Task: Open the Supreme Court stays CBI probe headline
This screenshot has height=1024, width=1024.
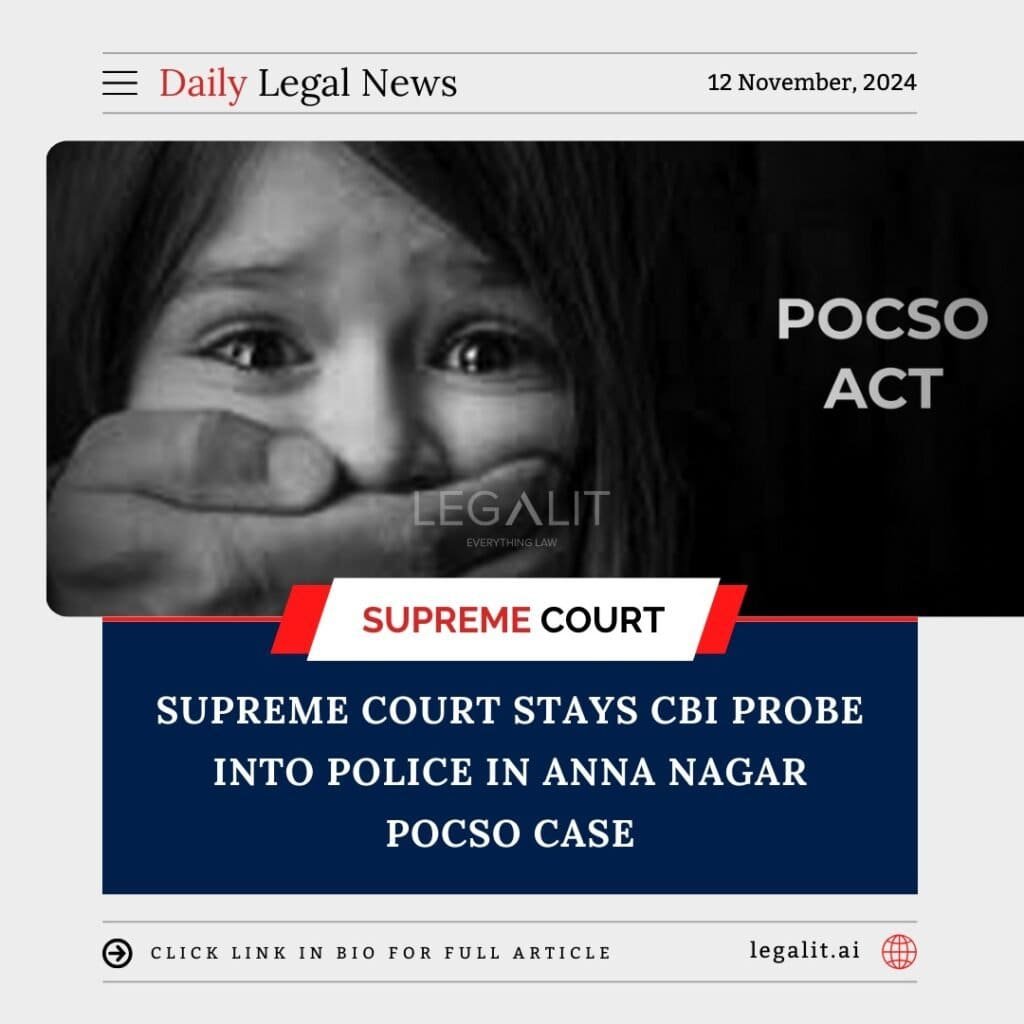Action: [510, 771]
